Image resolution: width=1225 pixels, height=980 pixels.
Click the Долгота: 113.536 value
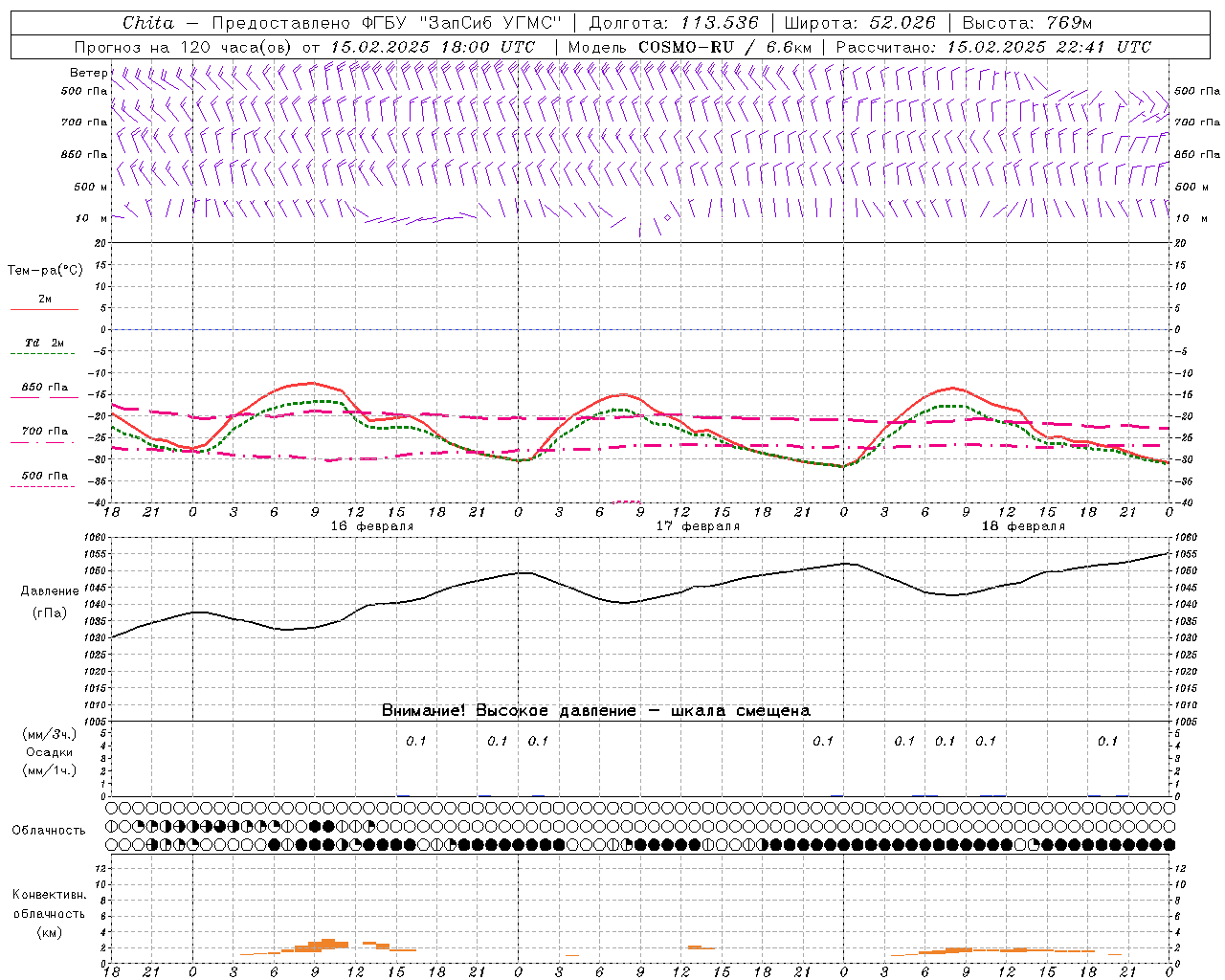tap(674, 23)
